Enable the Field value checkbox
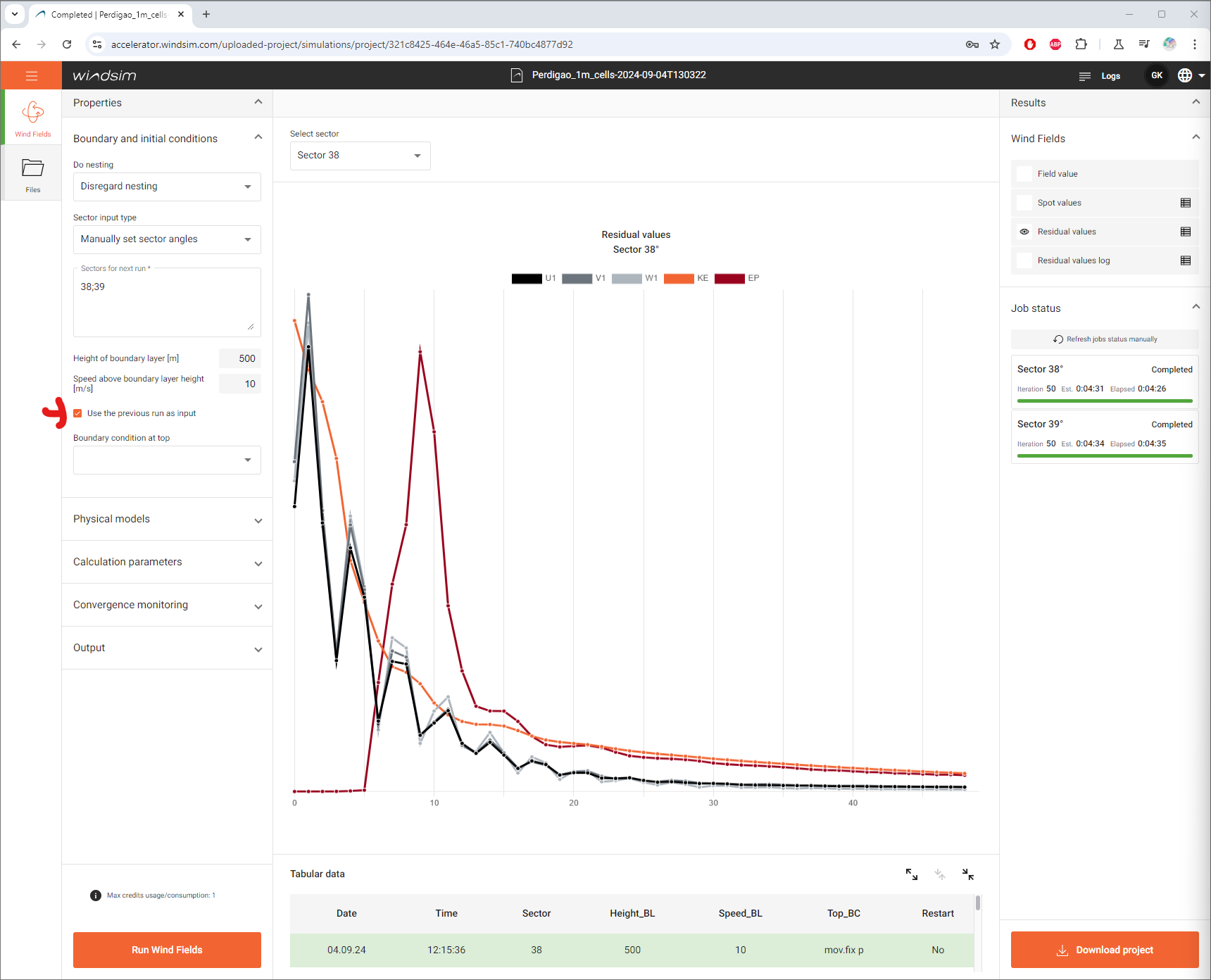The height and width of the screenshot is (980, 1211). 1024,174
